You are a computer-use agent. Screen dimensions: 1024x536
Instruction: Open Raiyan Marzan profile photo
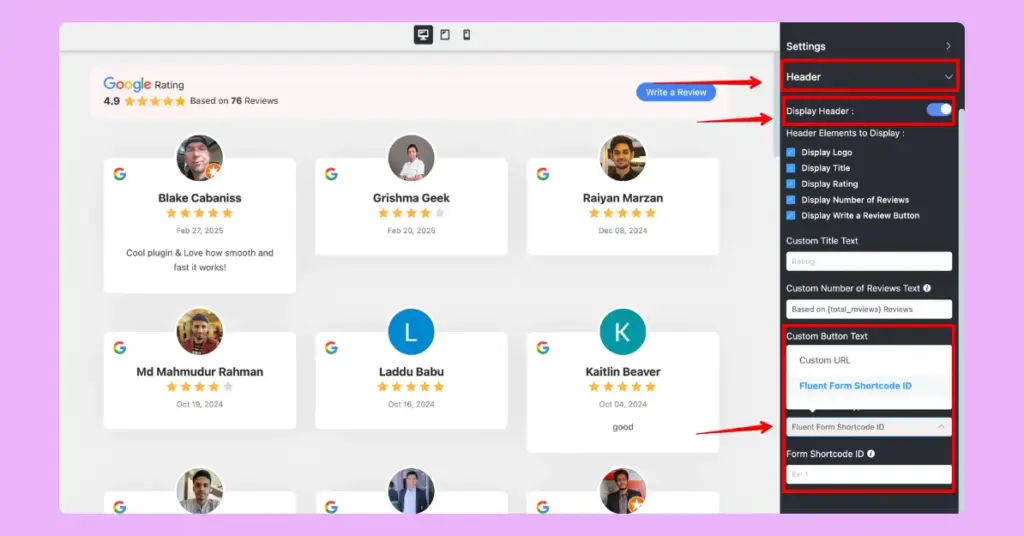click(x=623, y=158)
